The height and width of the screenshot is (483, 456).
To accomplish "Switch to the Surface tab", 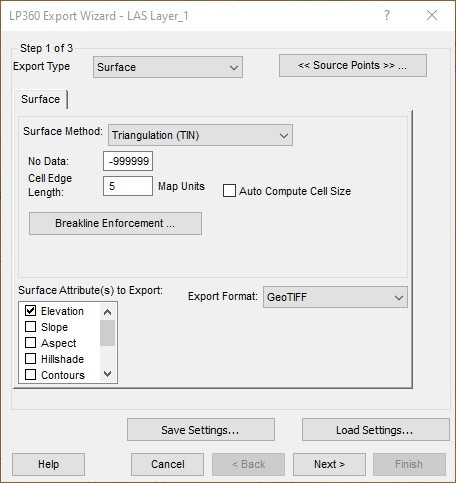I will [40, 99].
